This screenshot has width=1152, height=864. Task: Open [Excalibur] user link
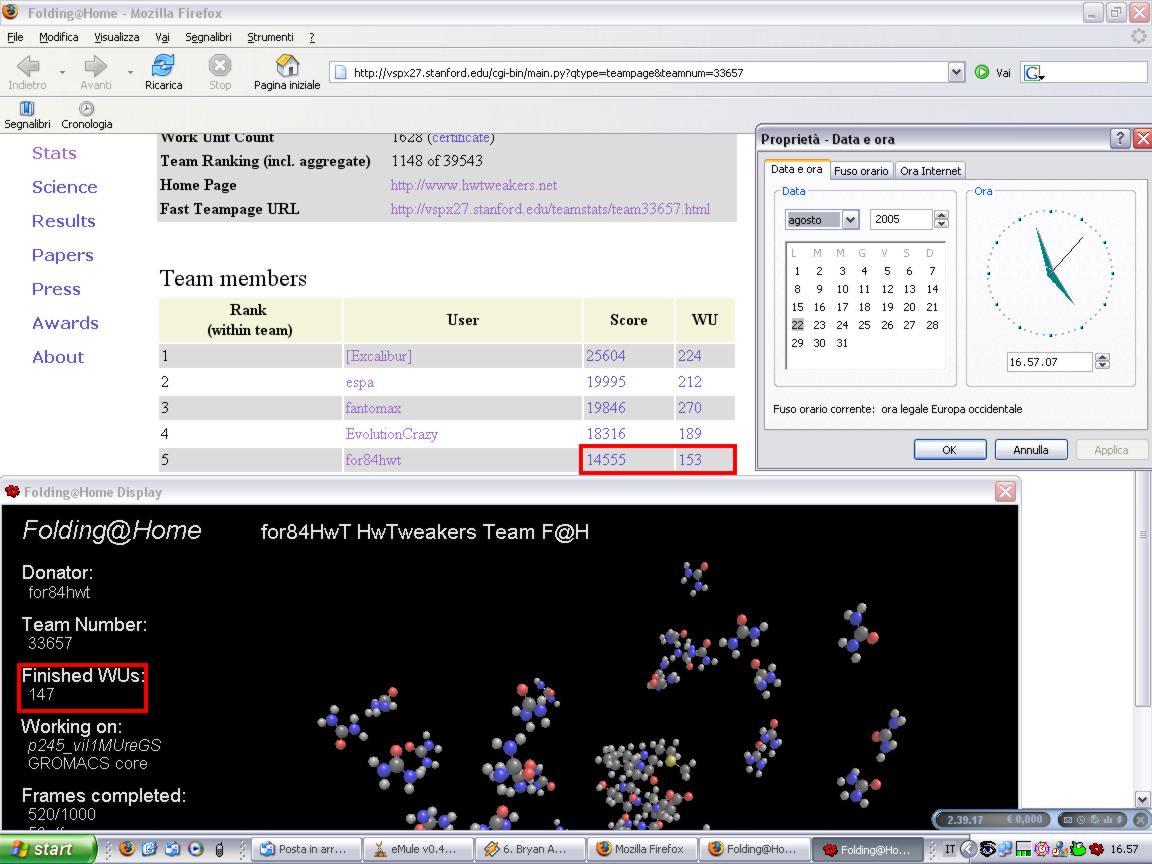(x=379, y=356)
